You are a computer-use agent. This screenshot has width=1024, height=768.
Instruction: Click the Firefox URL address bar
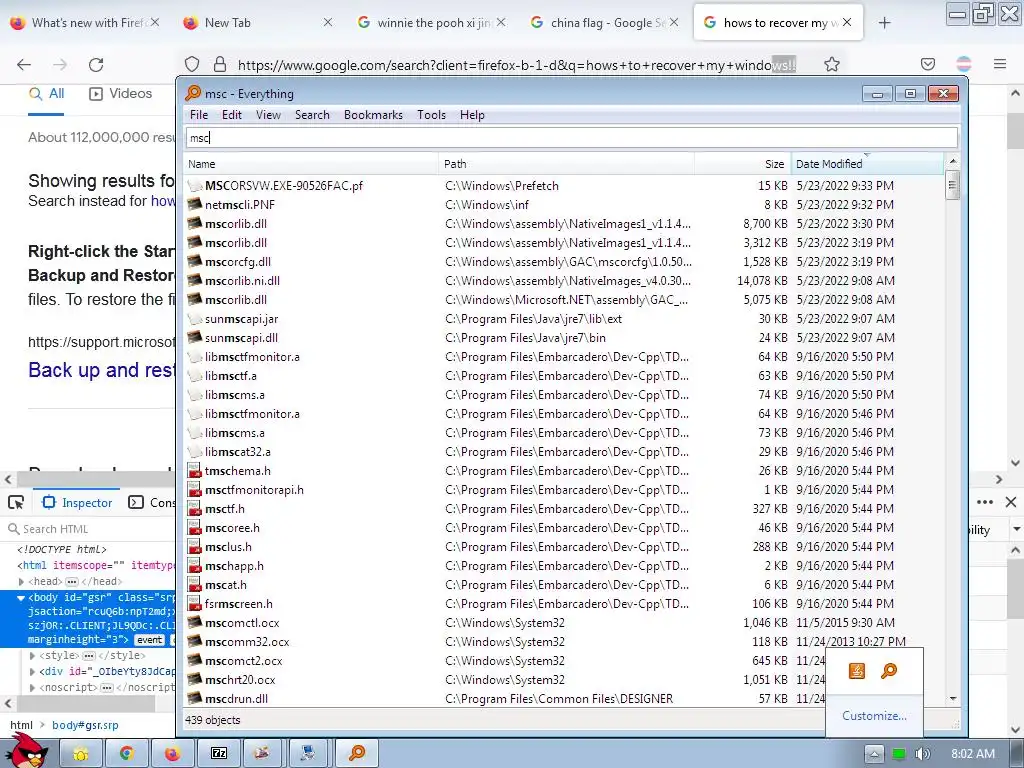coord(517,65)
